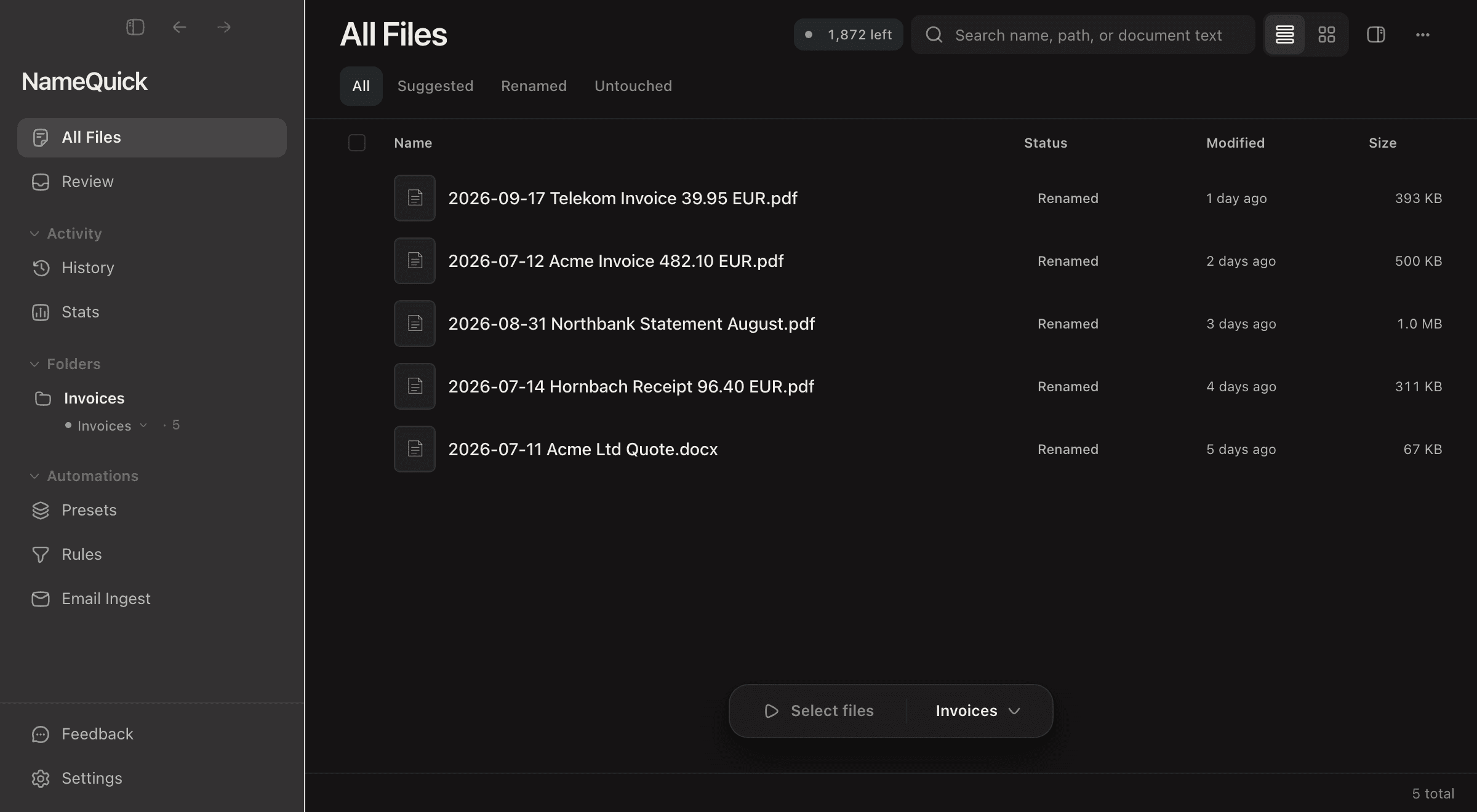The width and height of the screenshot is (1477, 812).
Task: Toggle the sidebar panel icon
Action: click(135, 27)
